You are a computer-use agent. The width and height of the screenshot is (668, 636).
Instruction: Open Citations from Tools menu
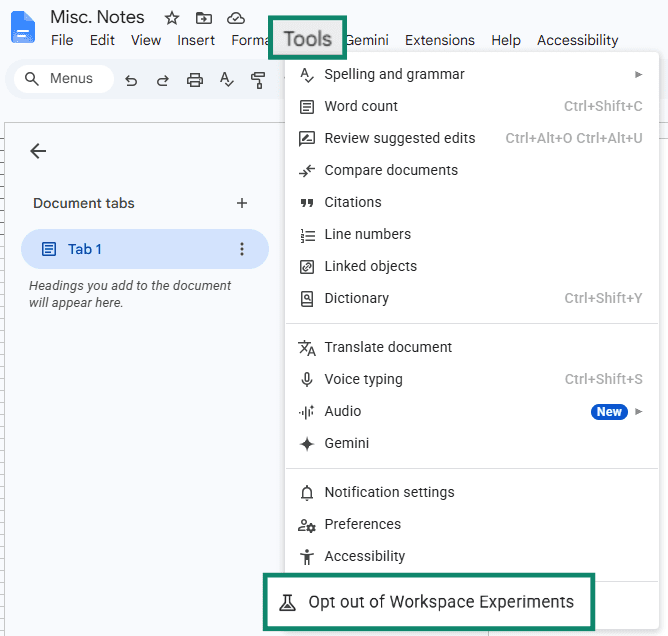tap(472, 202)
